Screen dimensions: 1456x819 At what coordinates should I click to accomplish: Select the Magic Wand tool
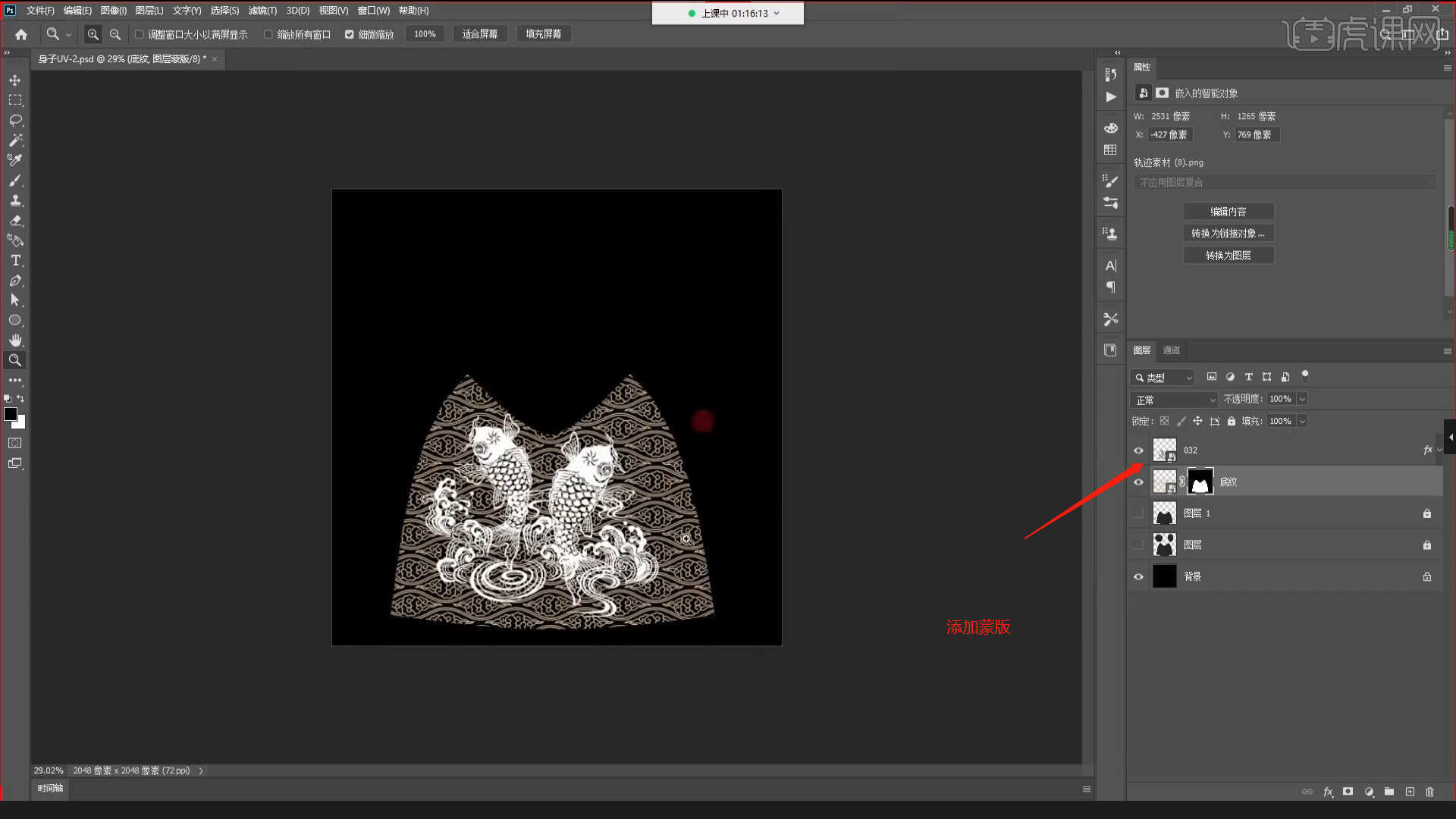pos(15,140)
